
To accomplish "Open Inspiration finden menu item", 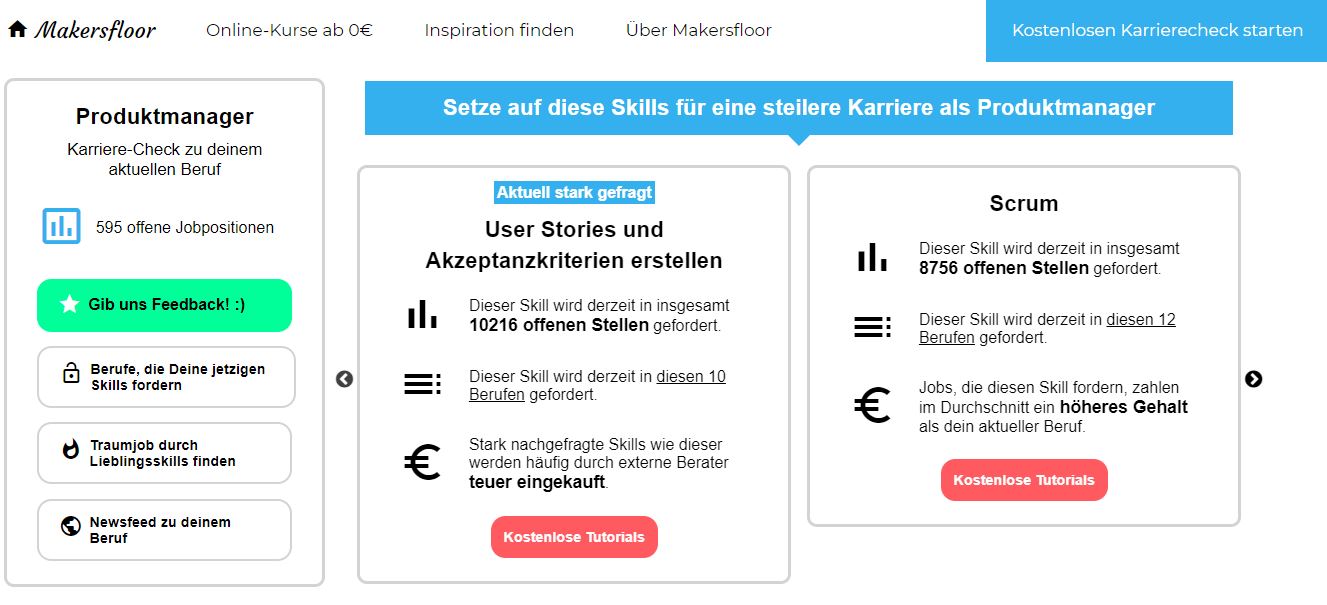I will [499, 30].
